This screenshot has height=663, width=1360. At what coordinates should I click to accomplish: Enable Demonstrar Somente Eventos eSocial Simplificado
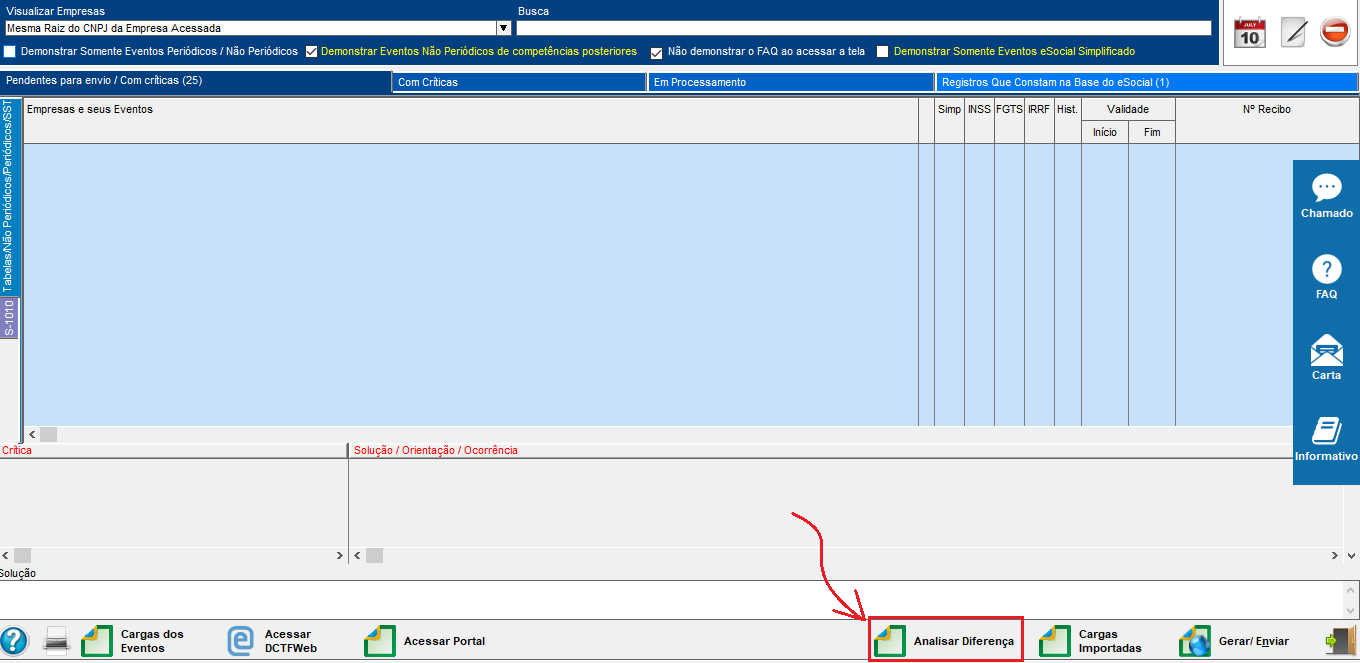point(883,51)
